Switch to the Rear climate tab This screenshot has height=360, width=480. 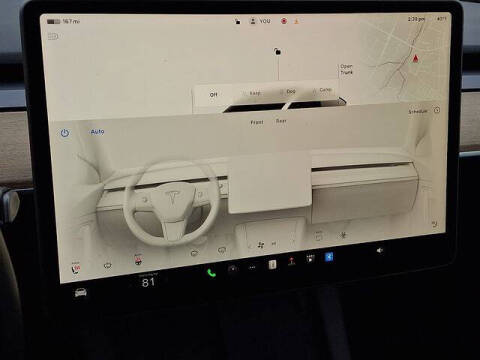coord(281,121)
